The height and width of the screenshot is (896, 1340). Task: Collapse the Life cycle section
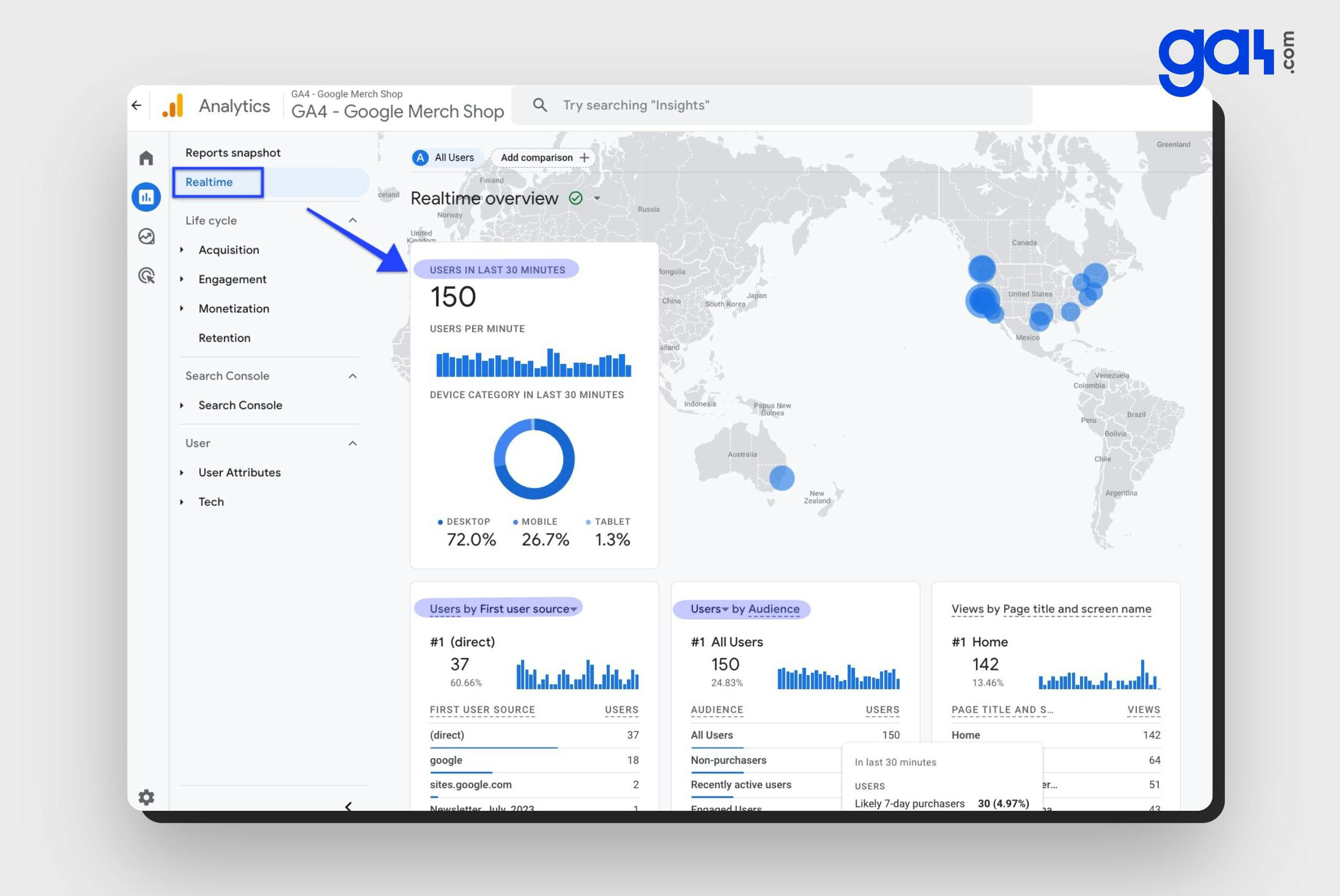click(x=353, y=221)
